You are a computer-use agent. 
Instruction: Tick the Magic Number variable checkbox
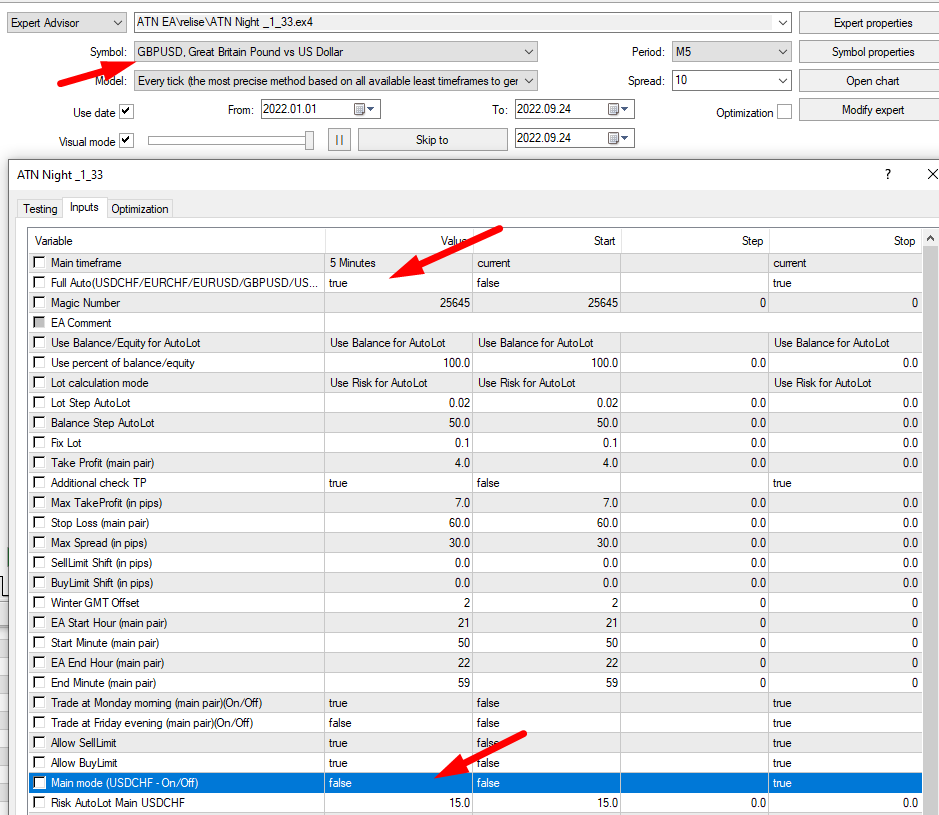click(x=39, y=303)
